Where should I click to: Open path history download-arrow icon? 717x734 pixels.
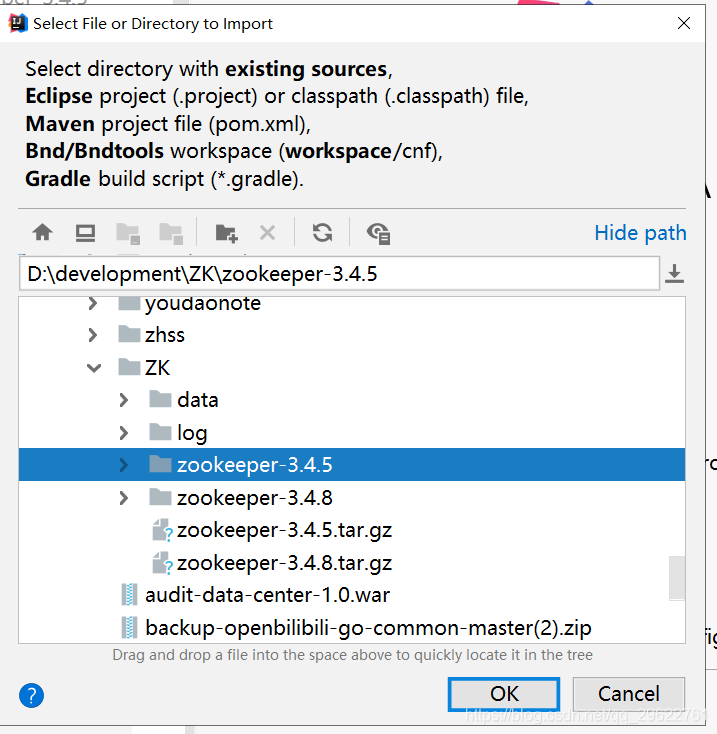point(674,274)
